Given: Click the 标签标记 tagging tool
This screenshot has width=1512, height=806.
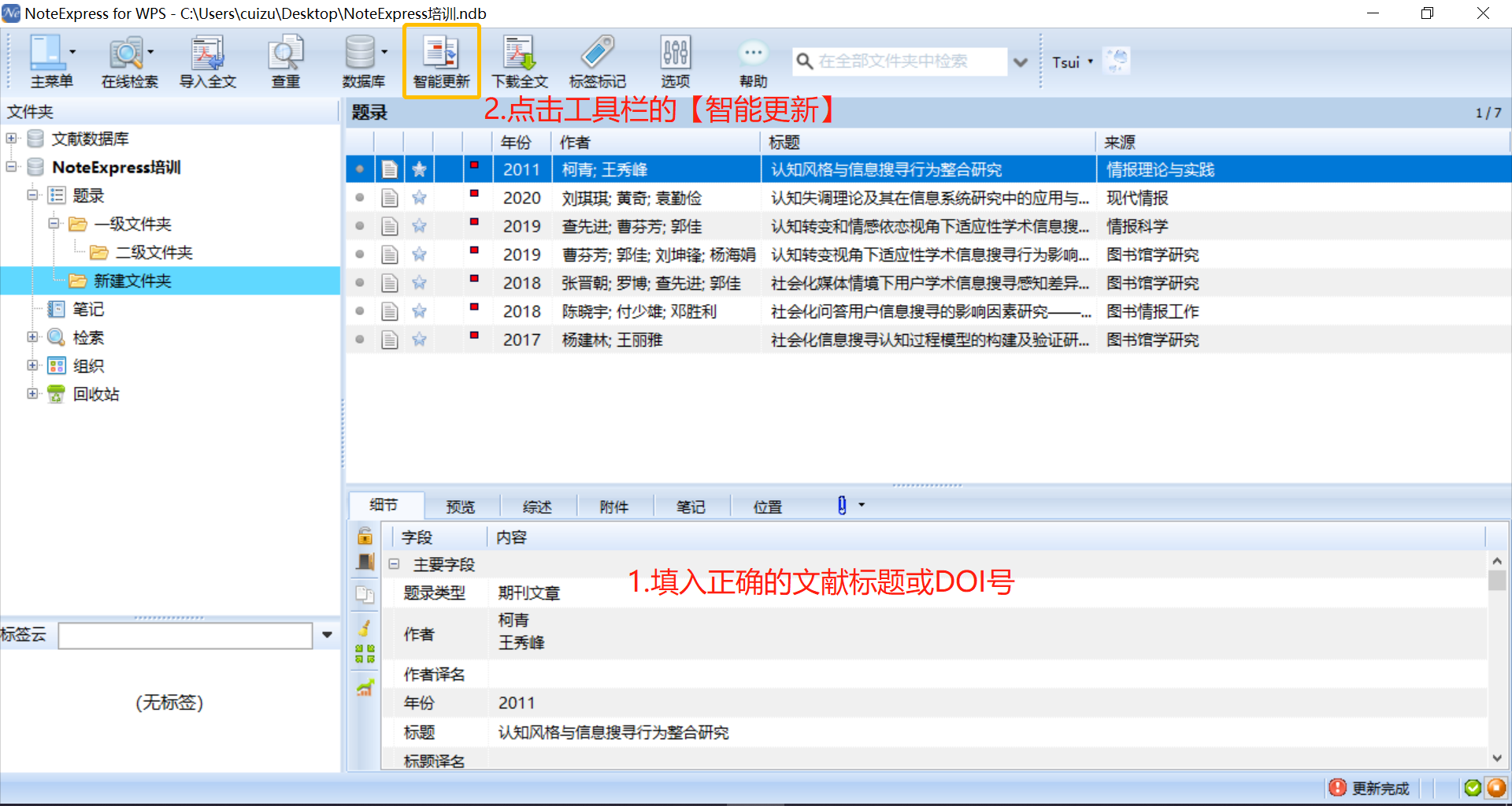Looking at the screenshot, I should (597, 61).
